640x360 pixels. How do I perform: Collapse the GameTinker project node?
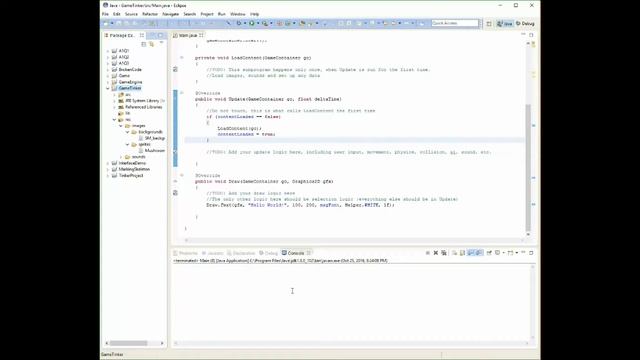(x=108, y=88)
